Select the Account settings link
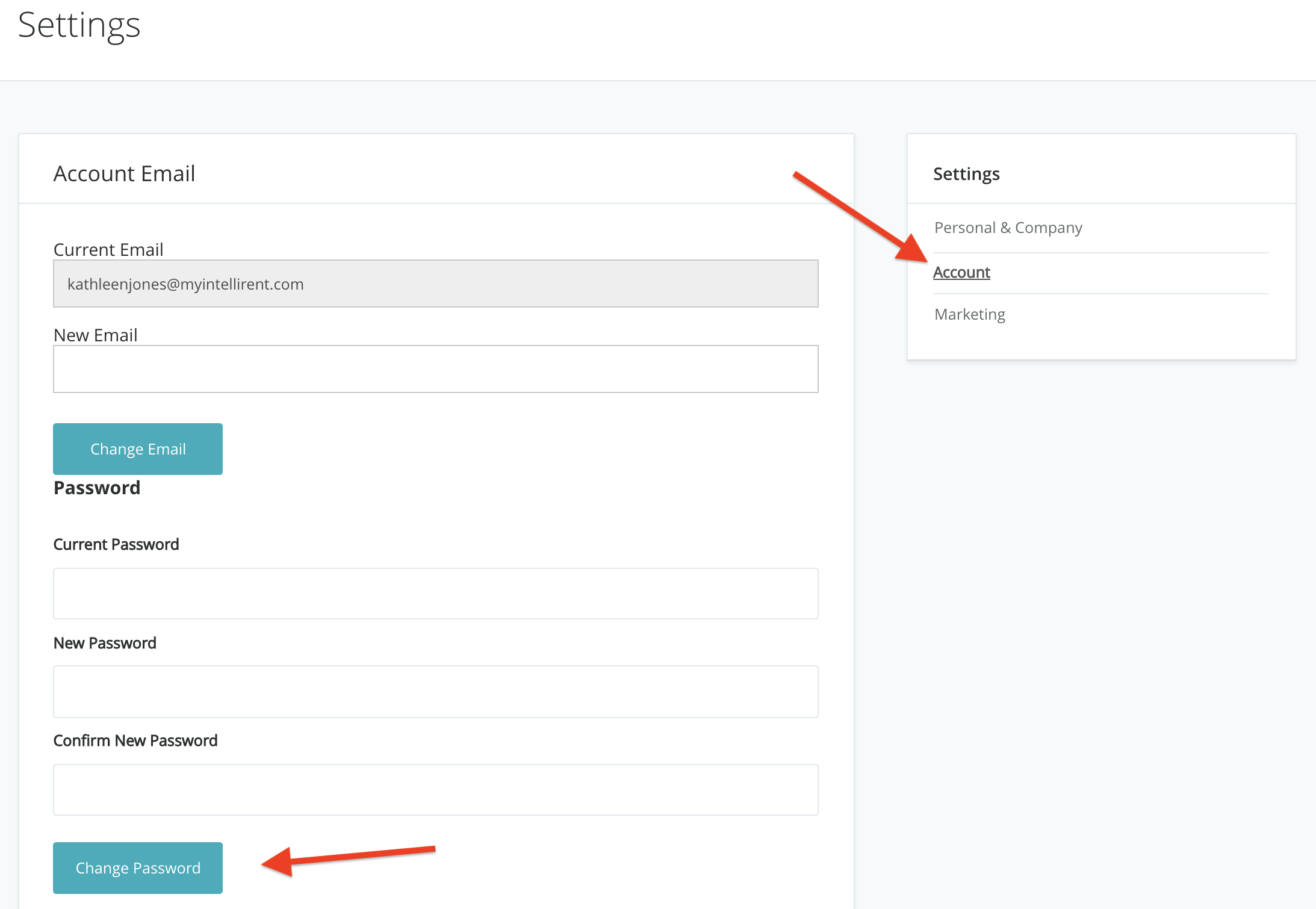Screen dimensions: 1316x909 [x=961, y=273]
